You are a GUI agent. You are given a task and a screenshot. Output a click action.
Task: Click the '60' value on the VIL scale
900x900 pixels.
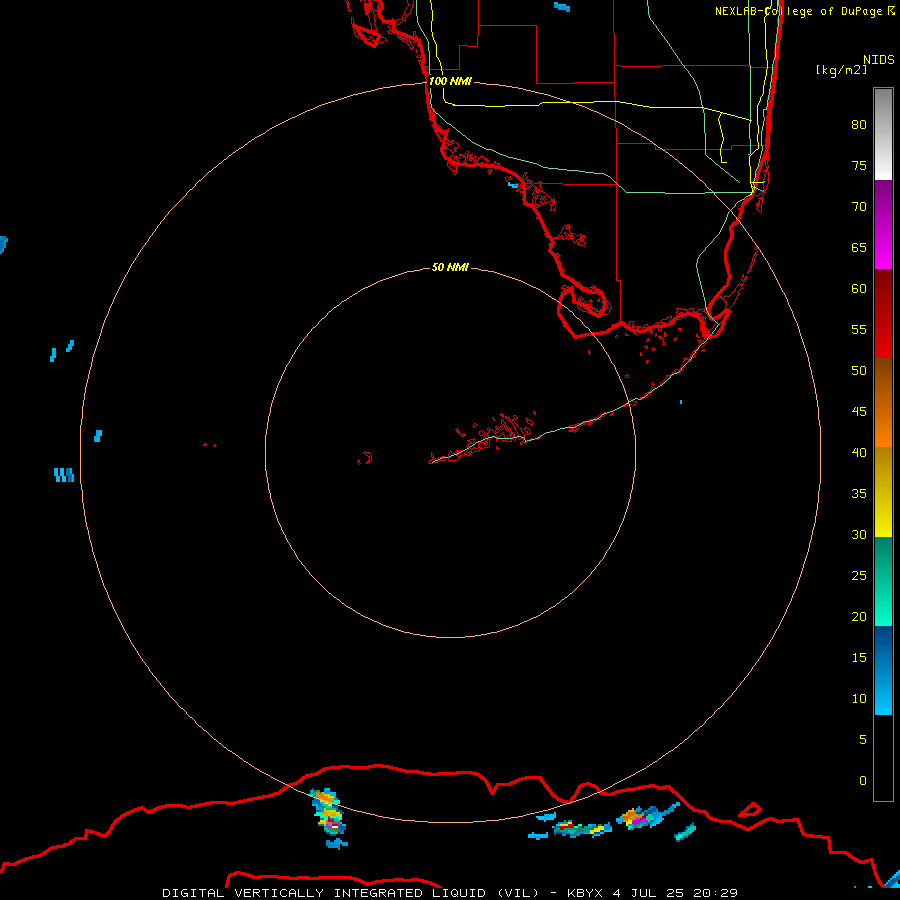tap(859, 288)
